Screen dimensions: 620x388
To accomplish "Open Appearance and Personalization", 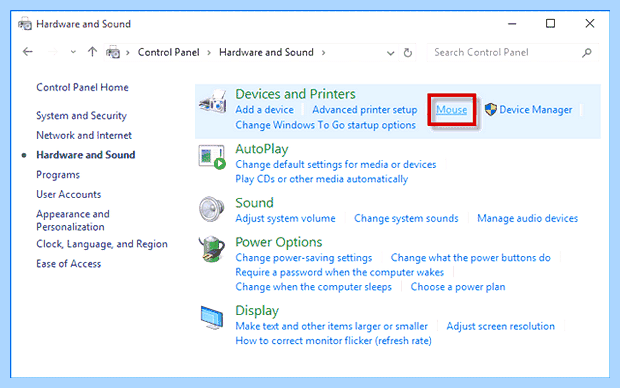I will point(73,220).
